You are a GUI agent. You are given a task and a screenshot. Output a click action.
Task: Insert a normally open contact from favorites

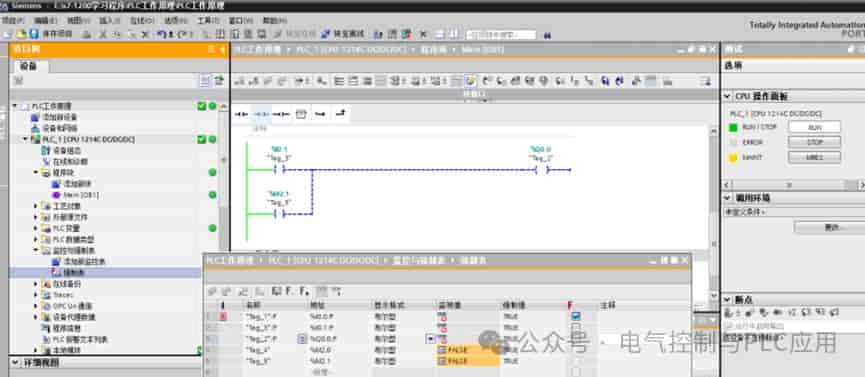click(241, 114)
